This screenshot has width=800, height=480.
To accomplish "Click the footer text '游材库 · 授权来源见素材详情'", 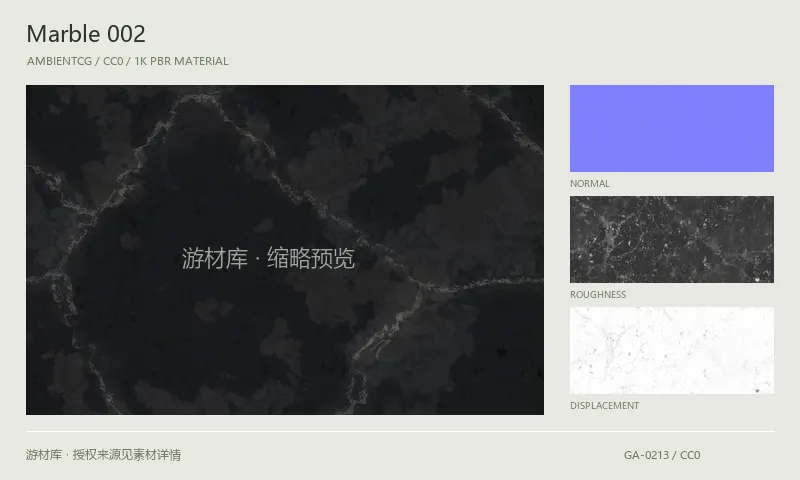I will [x=104, y=454].
